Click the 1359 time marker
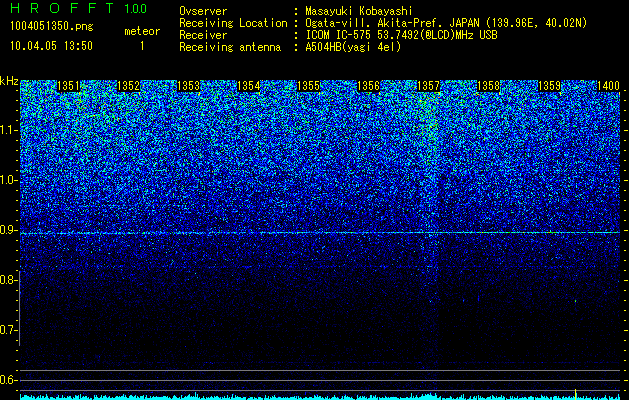The image size is (629, 400). coord(549,86)
